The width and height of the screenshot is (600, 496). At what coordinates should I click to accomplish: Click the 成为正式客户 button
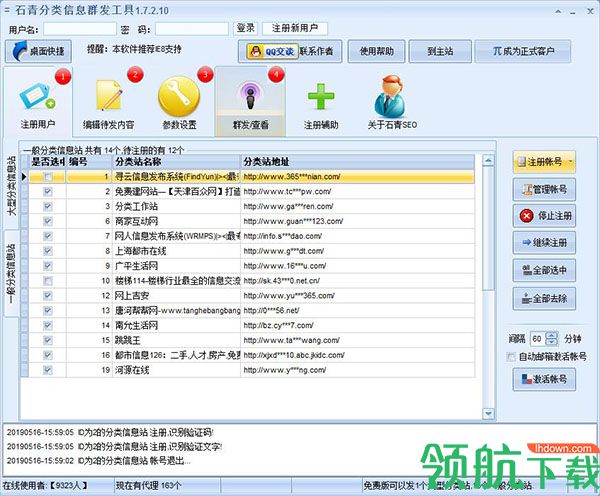click(523, 51)
